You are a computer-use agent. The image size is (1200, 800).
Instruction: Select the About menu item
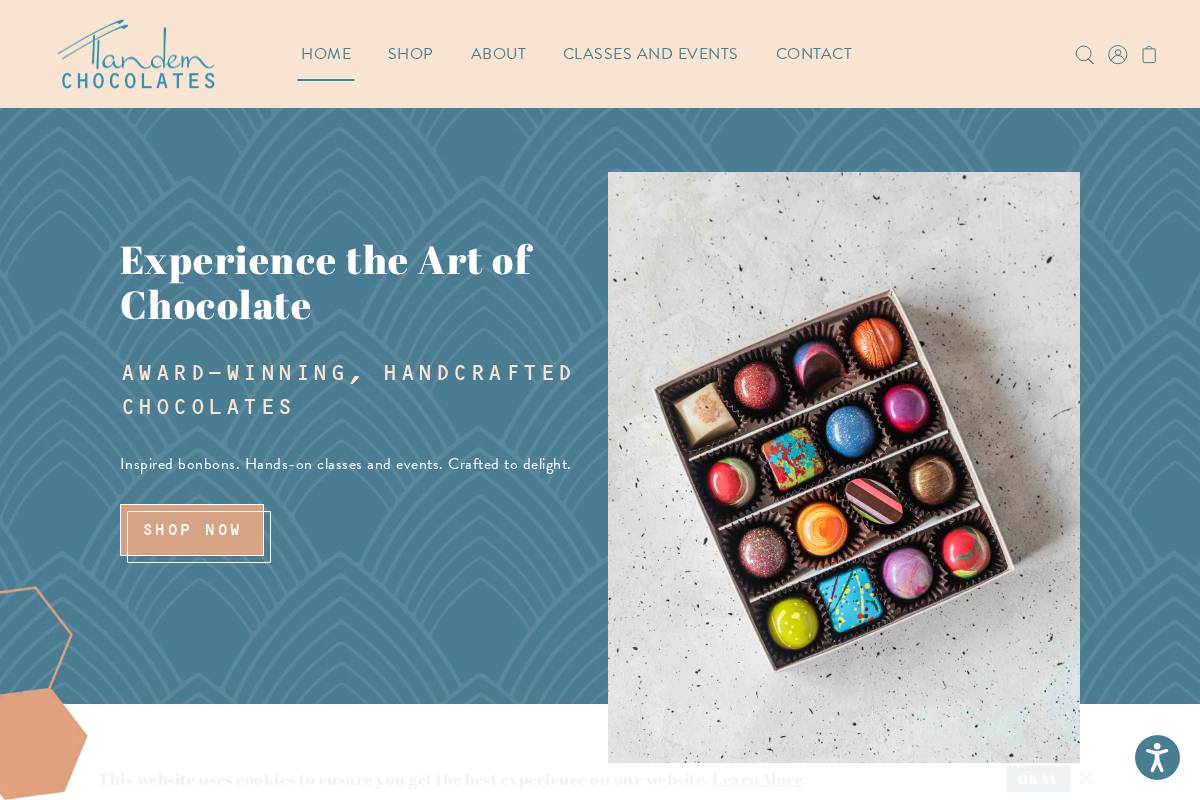click(498, 54)
